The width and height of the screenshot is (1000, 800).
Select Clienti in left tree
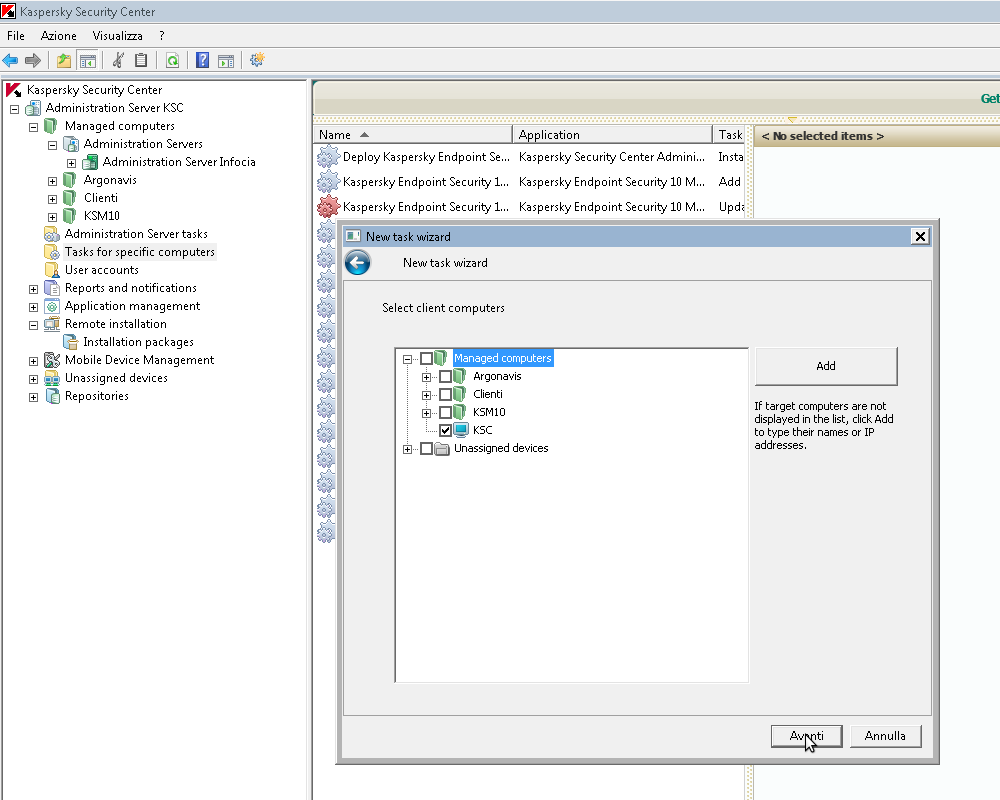tap(101, 198)
